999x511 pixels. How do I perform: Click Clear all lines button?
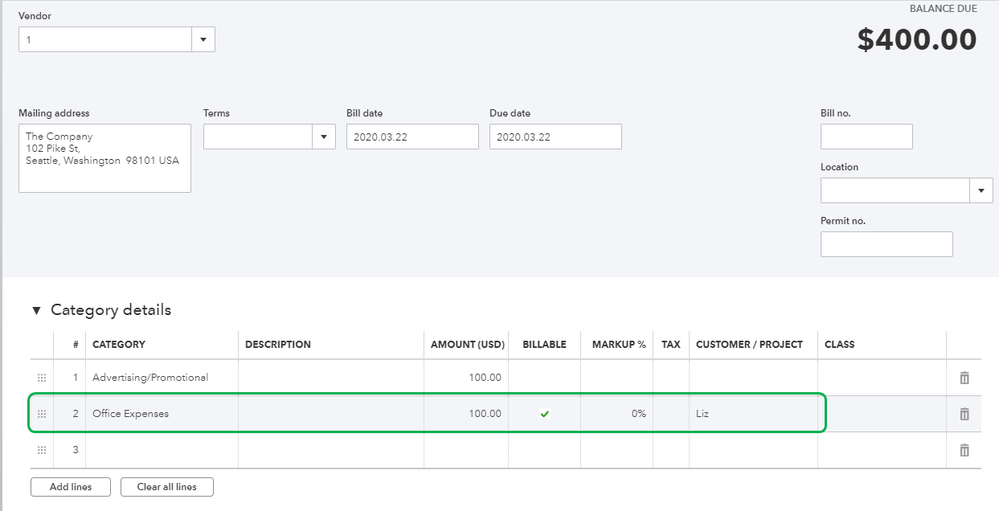167,487
